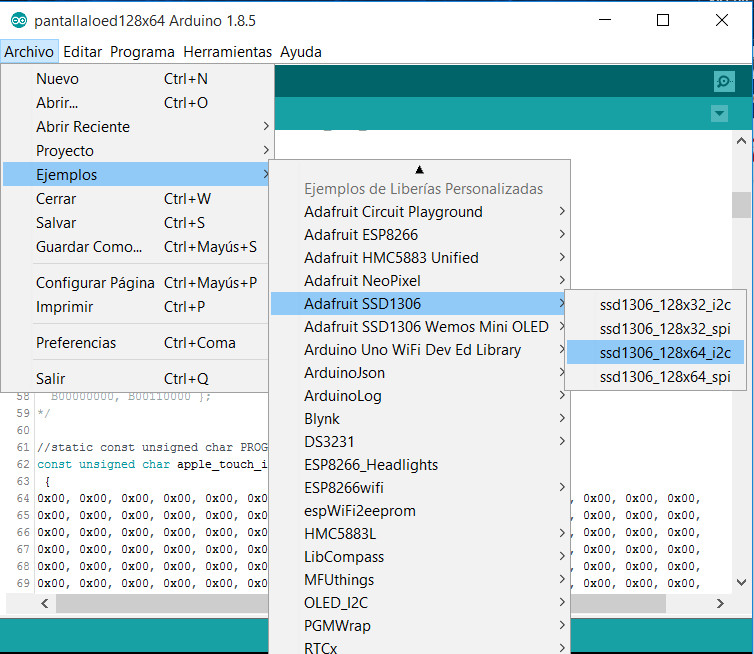Open the Programa menu
Screen dimensions: 754x654
(142, 52)
